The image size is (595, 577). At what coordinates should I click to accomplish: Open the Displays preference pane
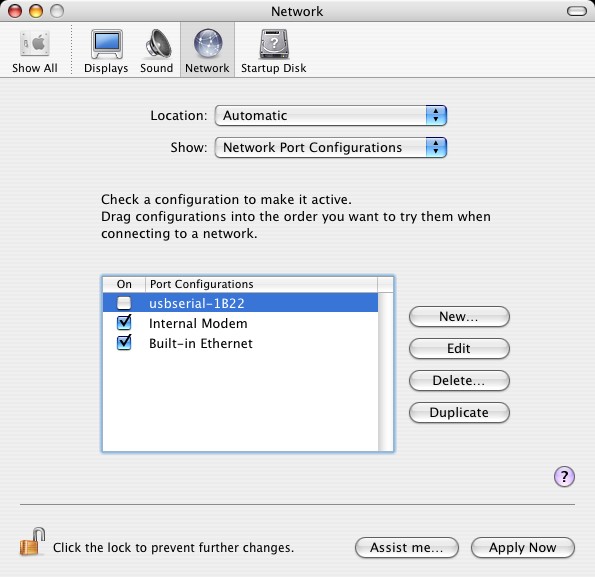[x=106, y=44]
